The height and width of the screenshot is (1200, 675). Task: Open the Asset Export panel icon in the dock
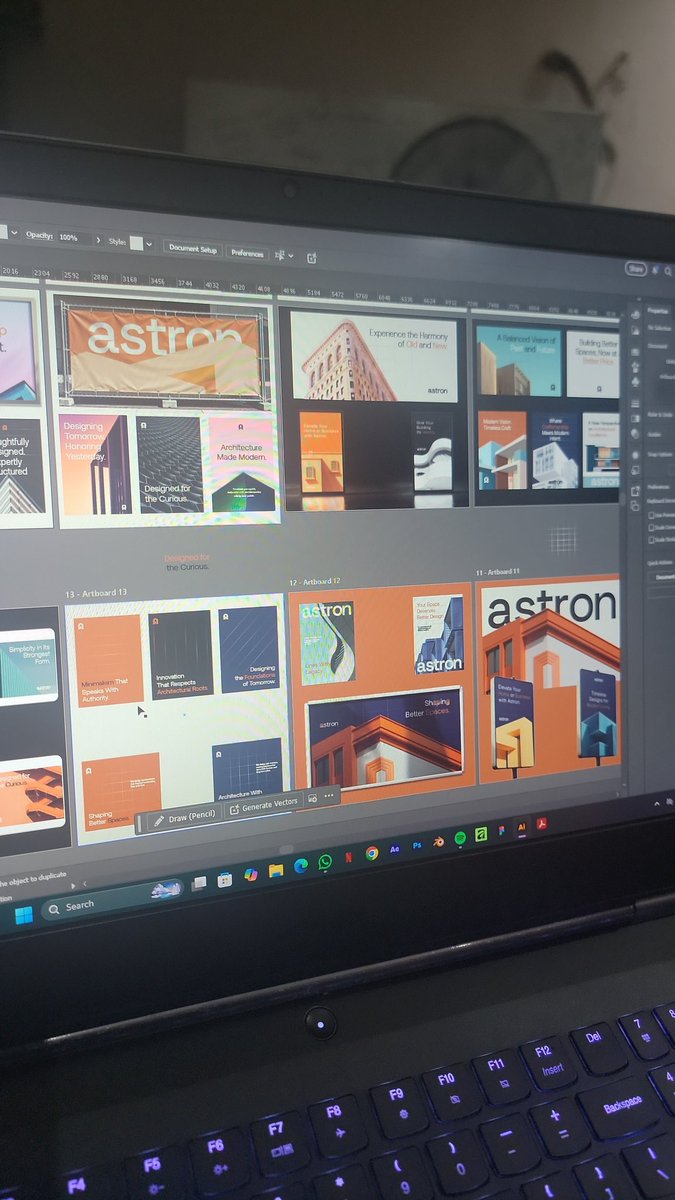(635, 491)
